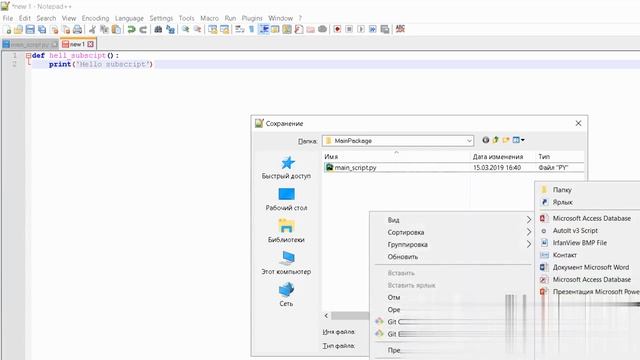Click the Zoom In toolbar icon
This screenshot has width=640, height=360.
[186, 29]
